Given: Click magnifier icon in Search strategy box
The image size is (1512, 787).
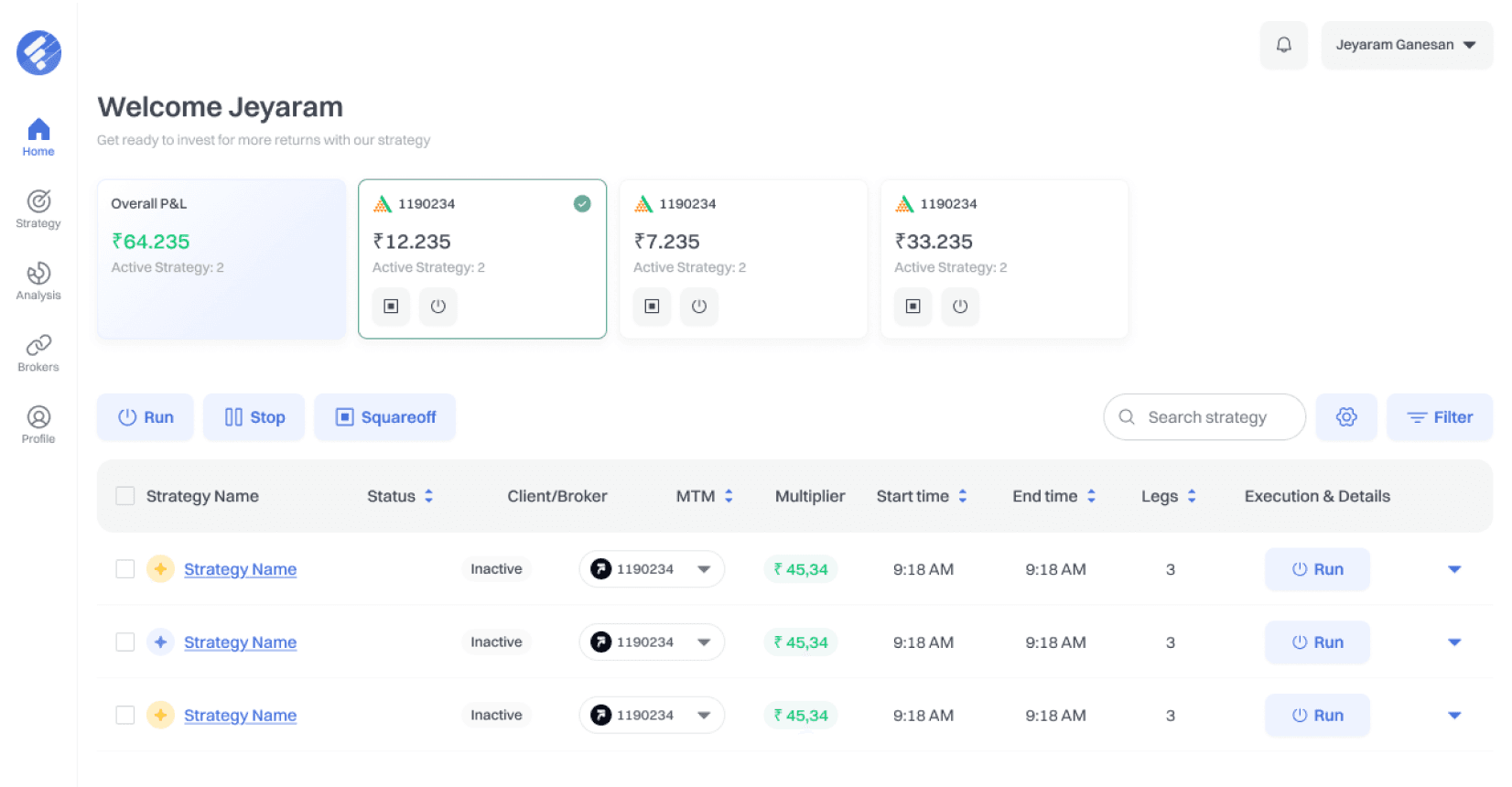Looking at the screenshot, I should (1128, 417).
